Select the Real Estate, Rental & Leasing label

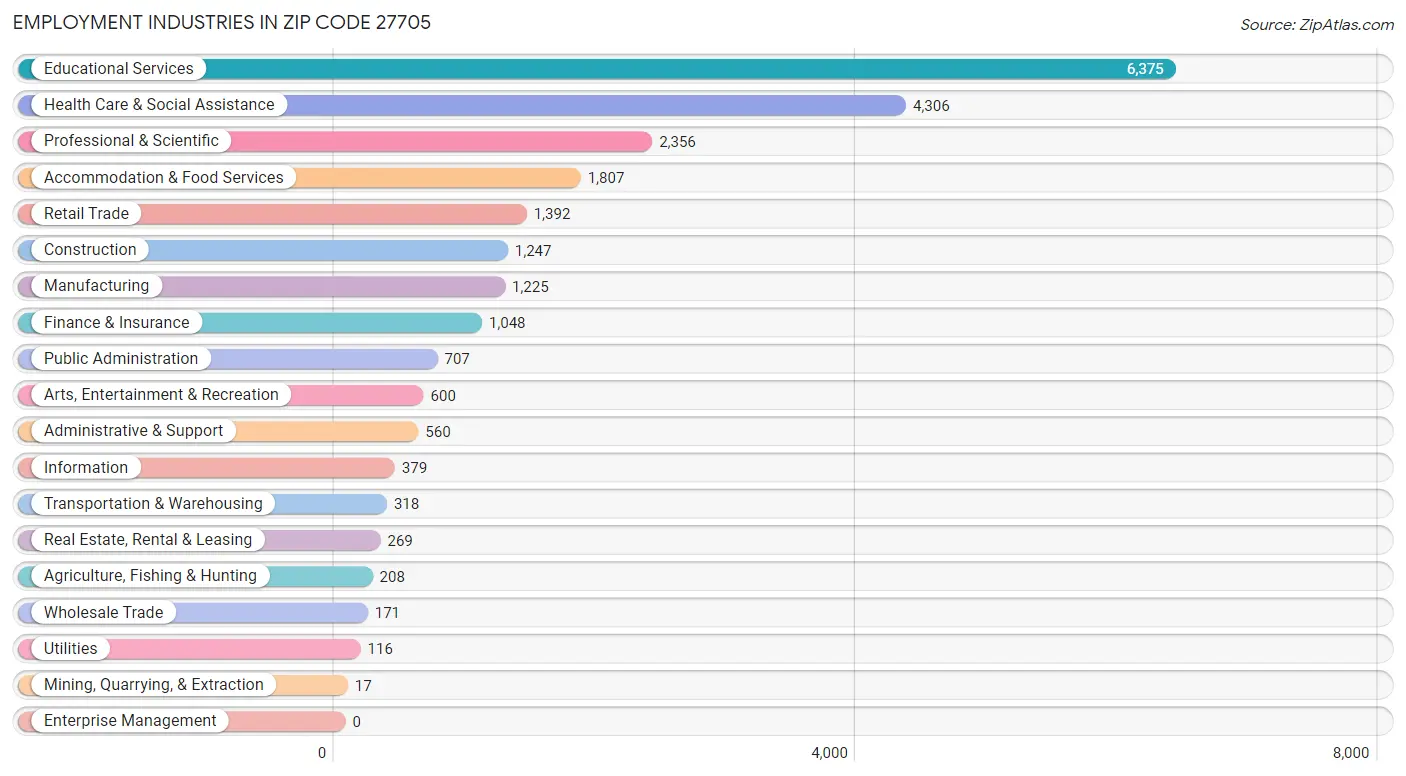pos(148,539)
